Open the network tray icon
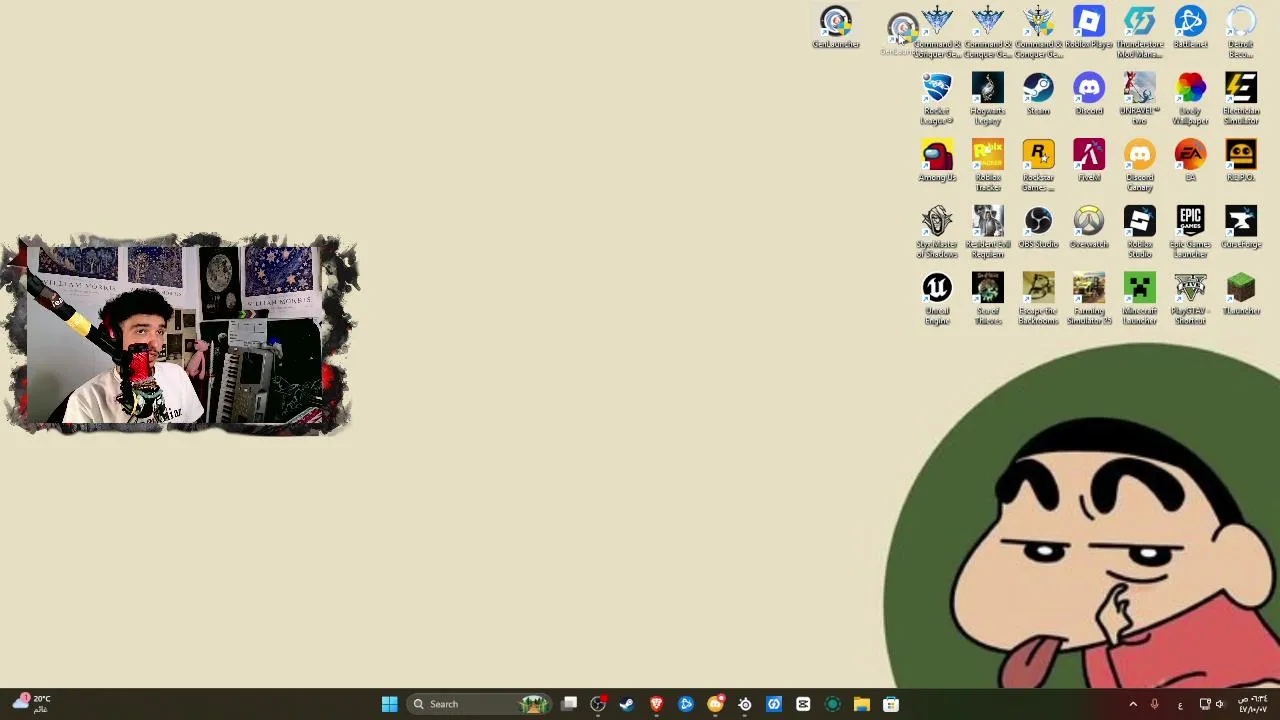Screen dimensions: 1280x720 pyautogui.click(x=1205, y=704)
